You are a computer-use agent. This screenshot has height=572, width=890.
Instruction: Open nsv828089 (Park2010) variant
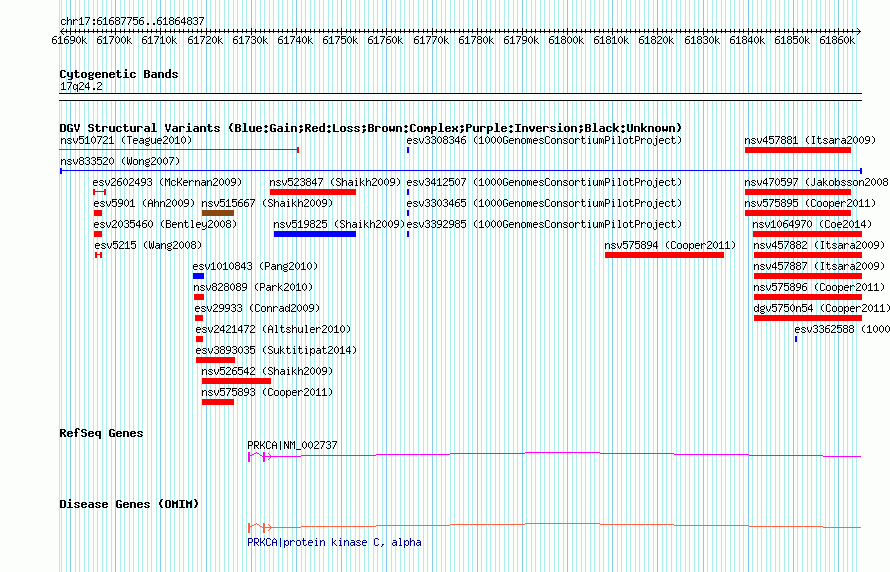pyautogui.click(x=253, y=287)
